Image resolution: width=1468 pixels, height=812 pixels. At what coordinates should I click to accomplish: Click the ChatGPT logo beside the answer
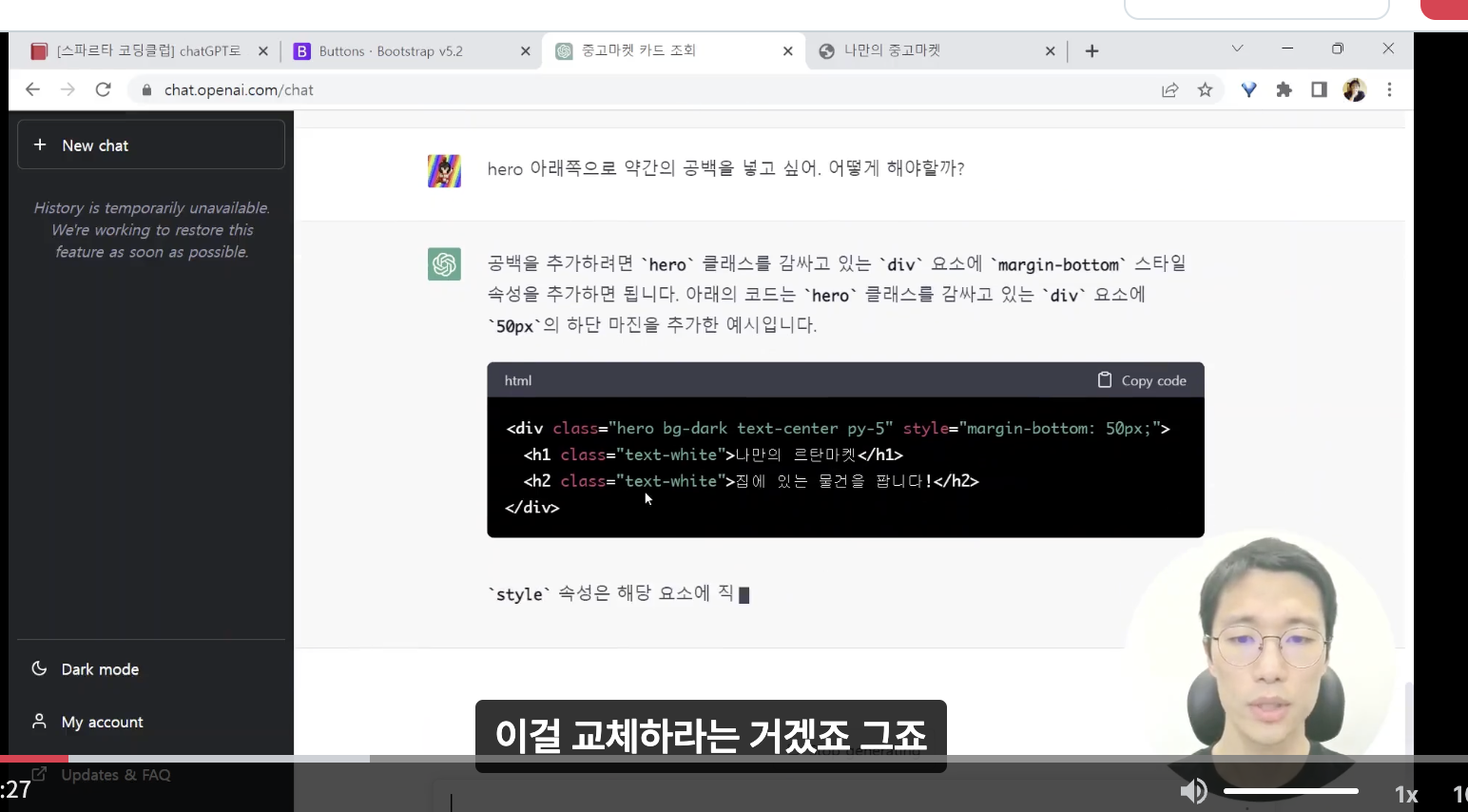(444, 264)
